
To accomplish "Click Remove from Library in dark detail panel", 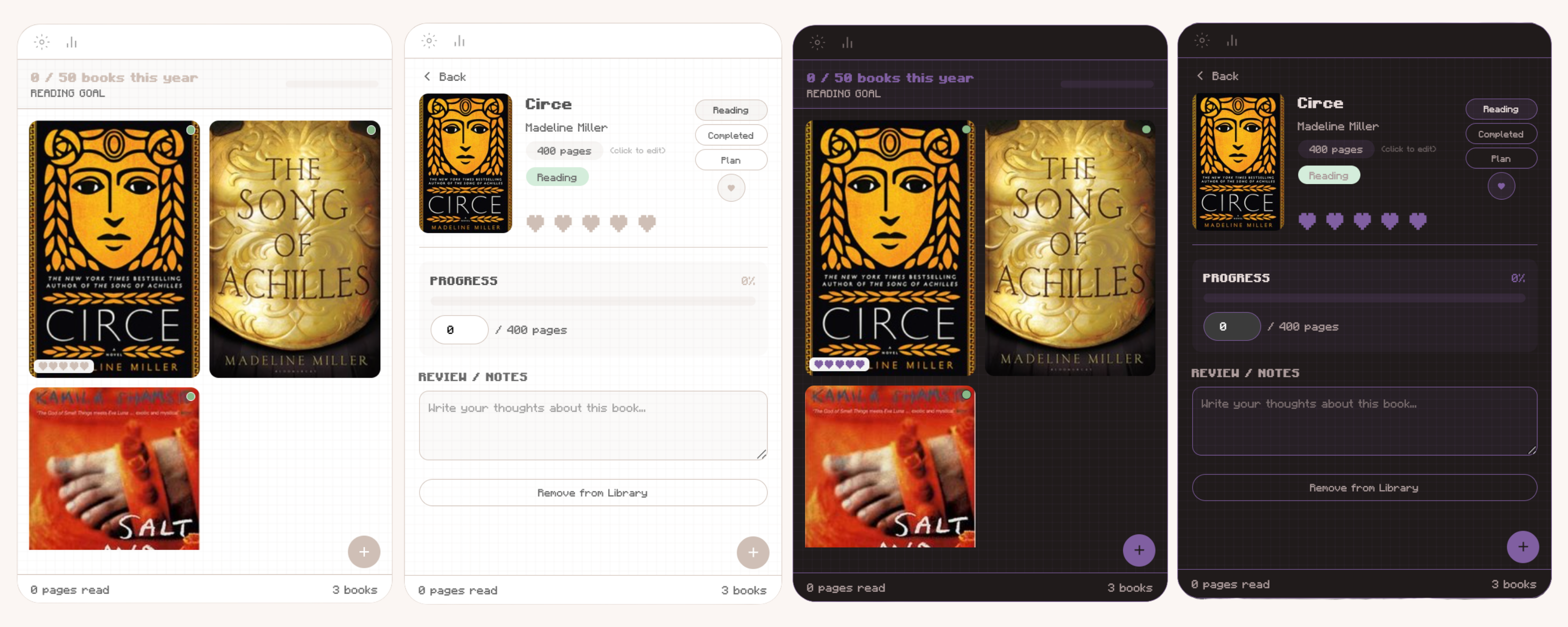I will click(1364, 488).
